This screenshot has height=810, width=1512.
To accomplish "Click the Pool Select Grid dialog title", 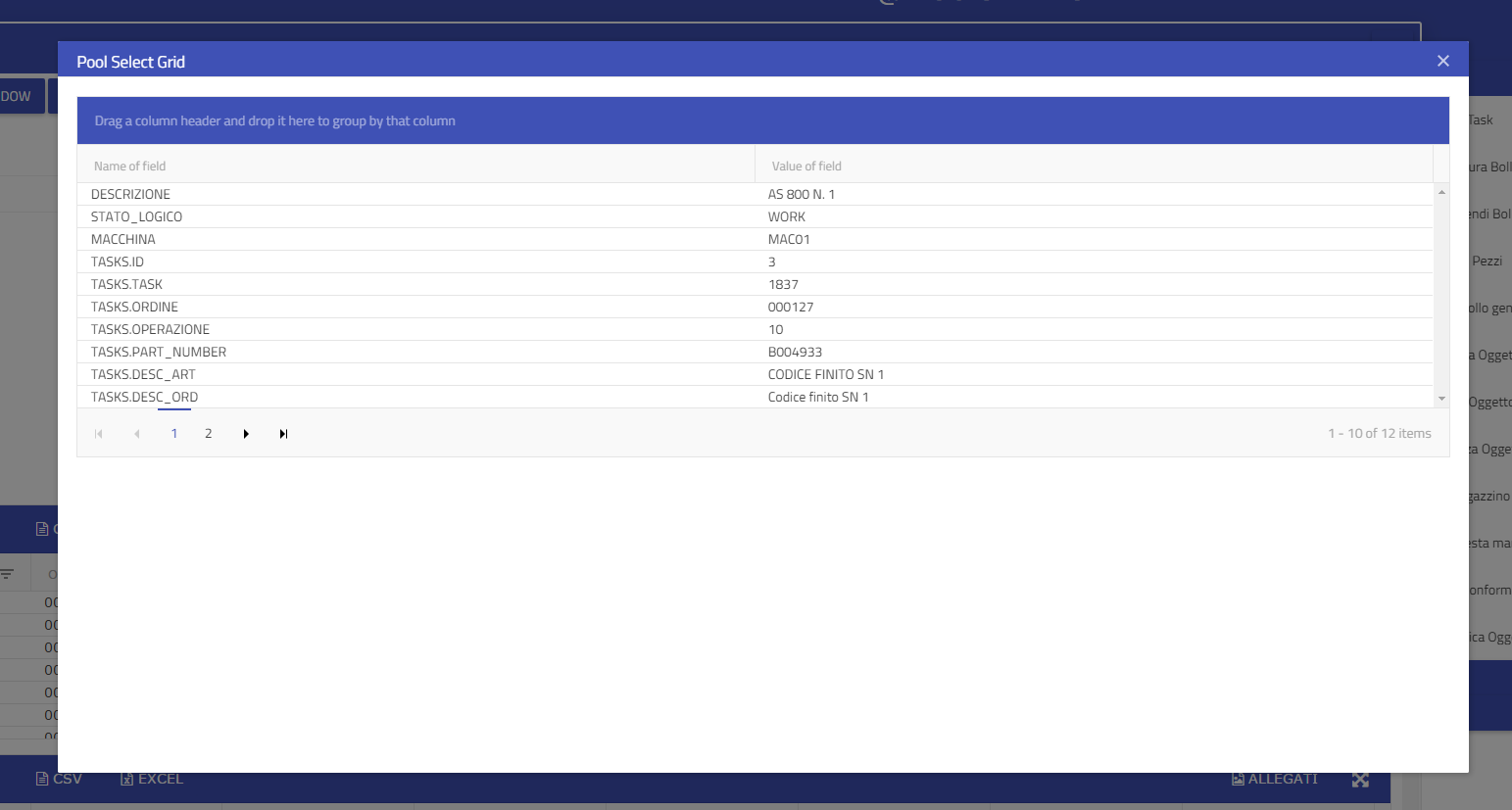I will [x=131, y=62].
